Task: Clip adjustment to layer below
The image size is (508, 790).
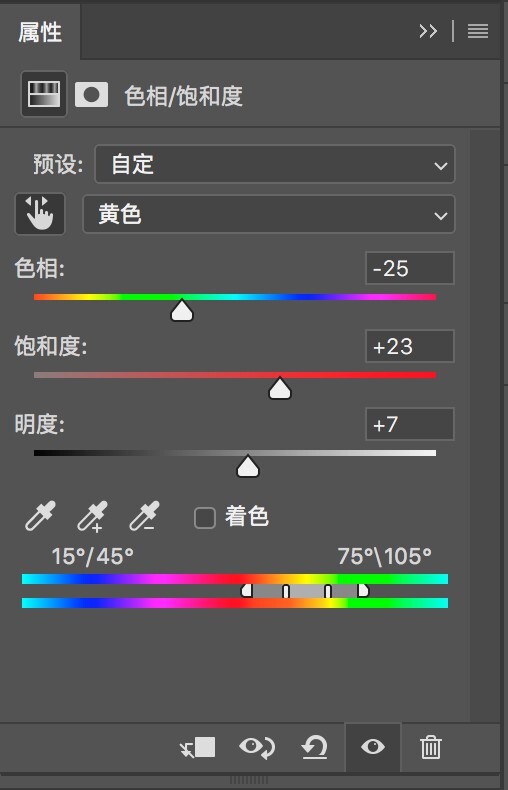Action: 198,747
